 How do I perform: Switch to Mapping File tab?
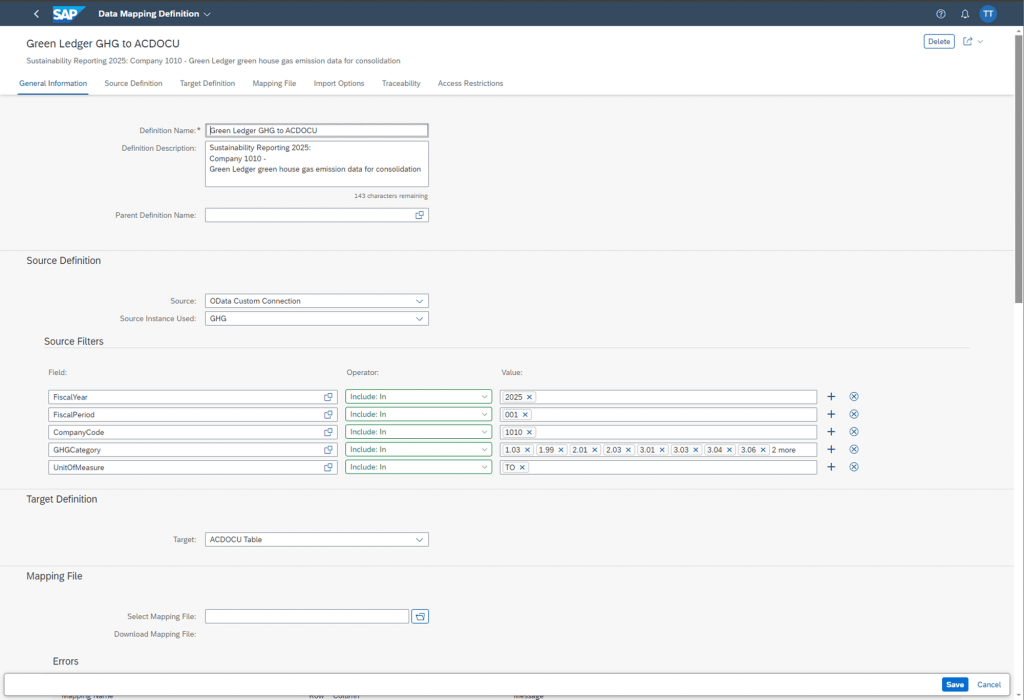coord(274,84)
